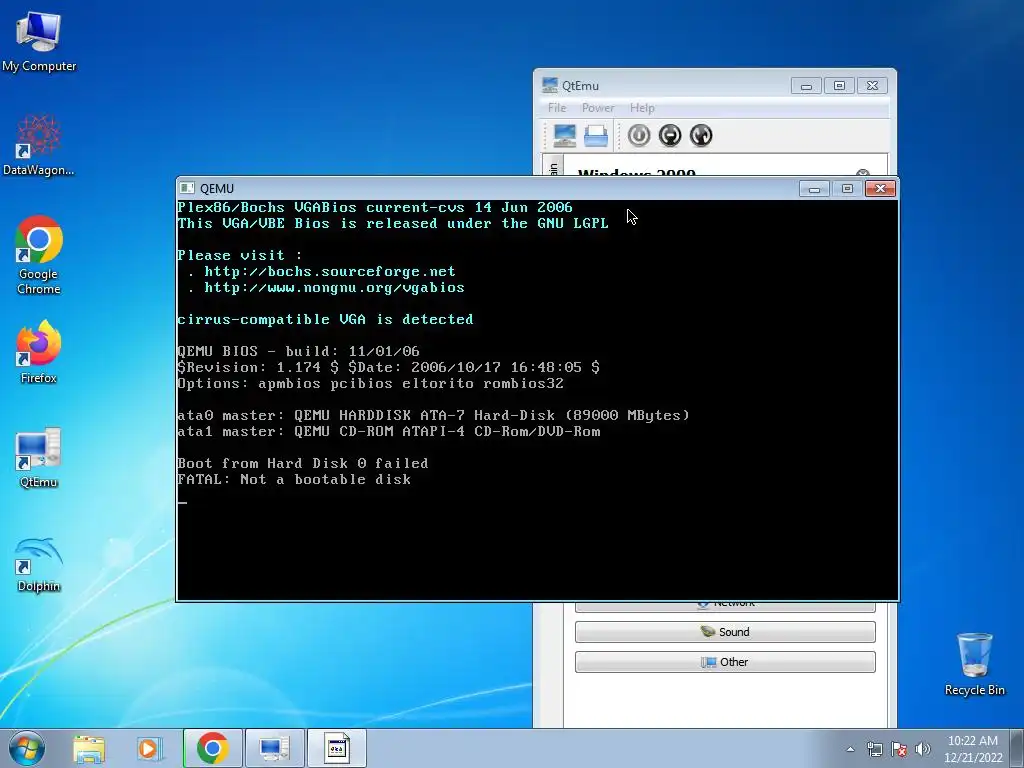Switch to the QEMU window taskbar button

coord(336,748)
